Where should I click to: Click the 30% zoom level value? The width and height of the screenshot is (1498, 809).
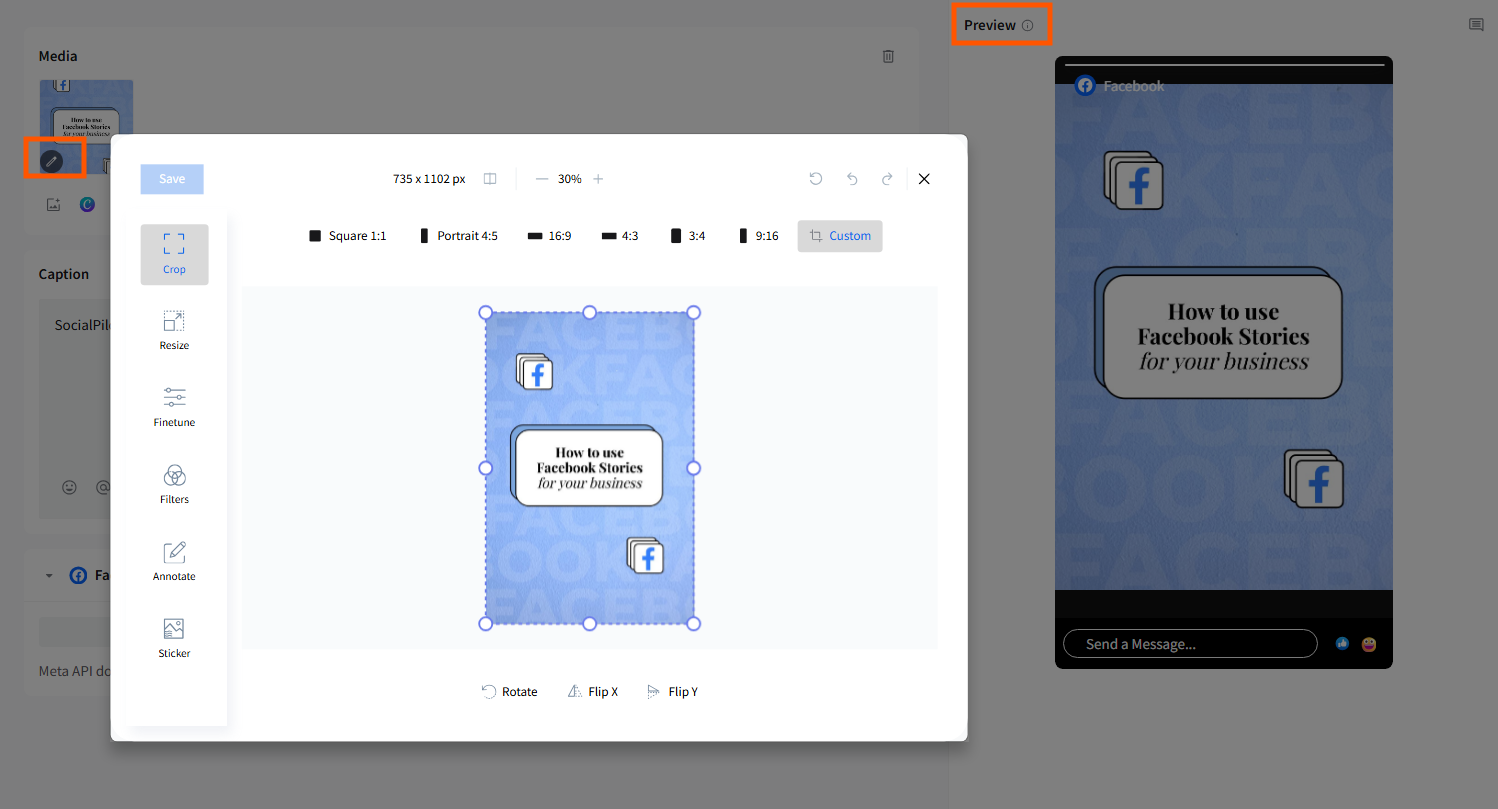pos(570,179)
